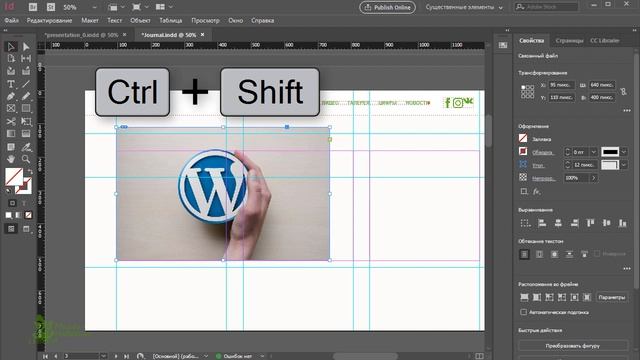
Task: Select the Scissors tool
Action: [11, 121]
